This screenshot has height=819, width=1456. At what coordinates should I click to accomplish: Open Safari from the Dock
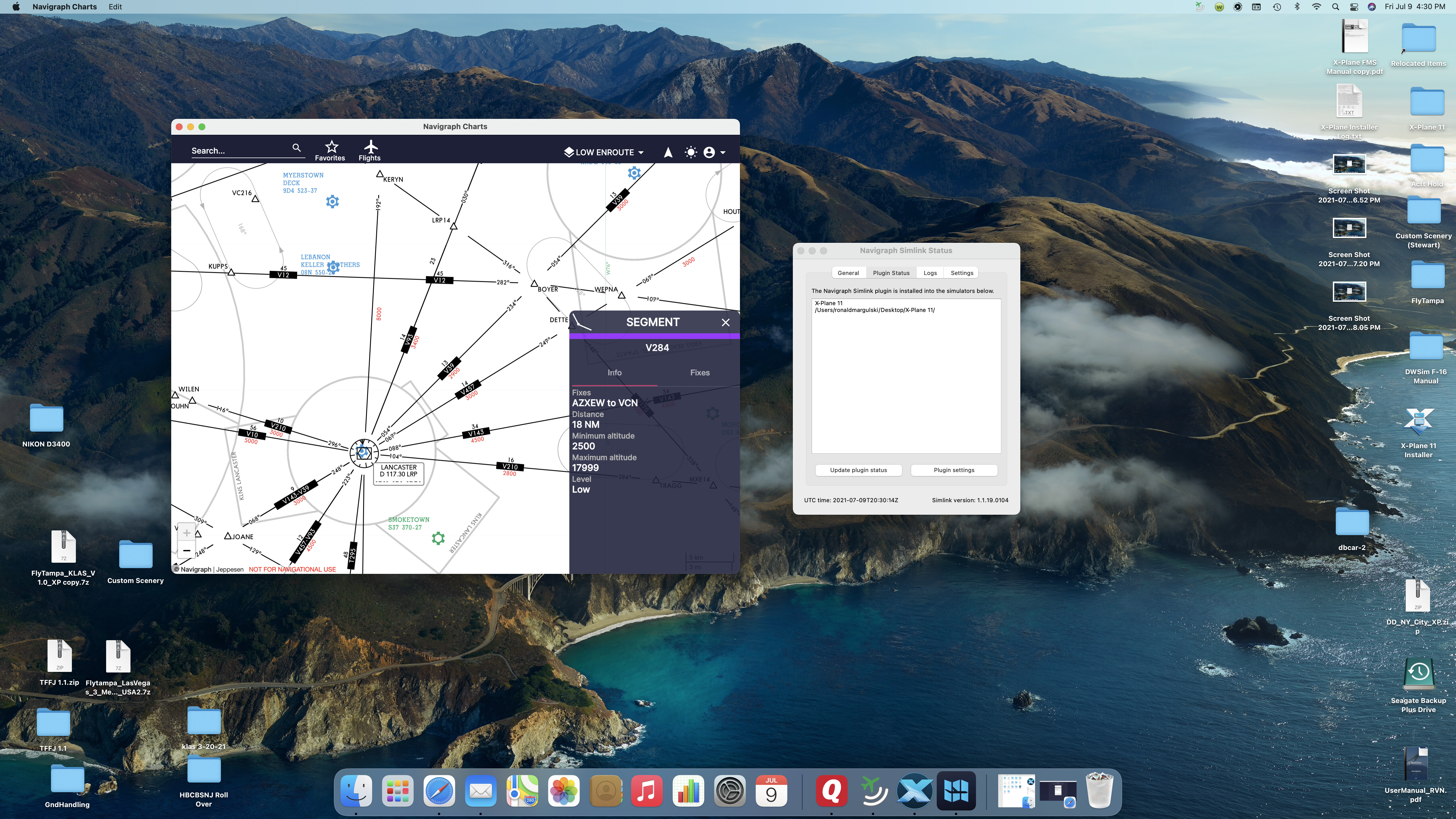[x=439, y=791]
